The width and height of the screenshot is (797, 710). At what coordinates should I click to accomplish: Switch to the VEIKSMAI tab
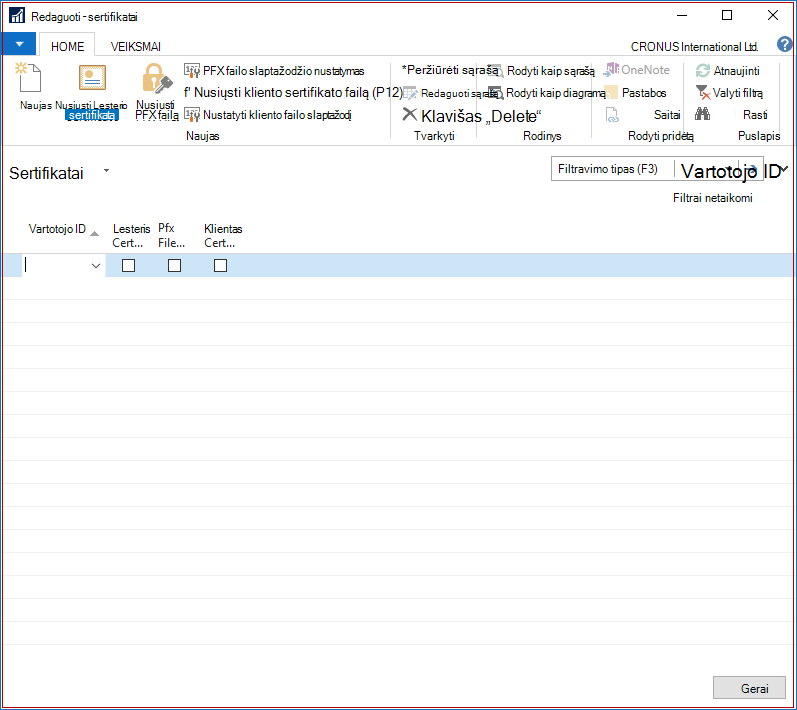coord(136,47)
